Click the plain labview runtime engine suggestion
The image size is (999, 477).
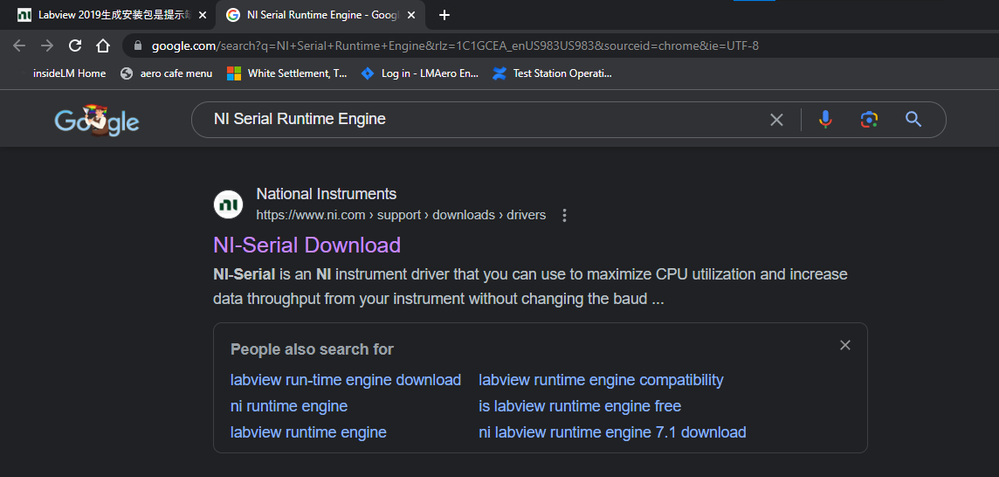pyautogui.click(x=308, y=432)
